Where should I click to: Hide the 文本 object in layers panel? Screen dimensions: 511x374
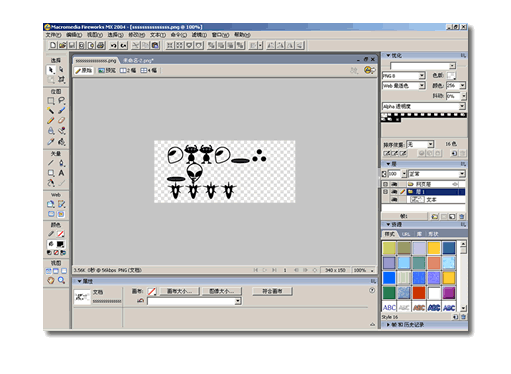(394, 199)
